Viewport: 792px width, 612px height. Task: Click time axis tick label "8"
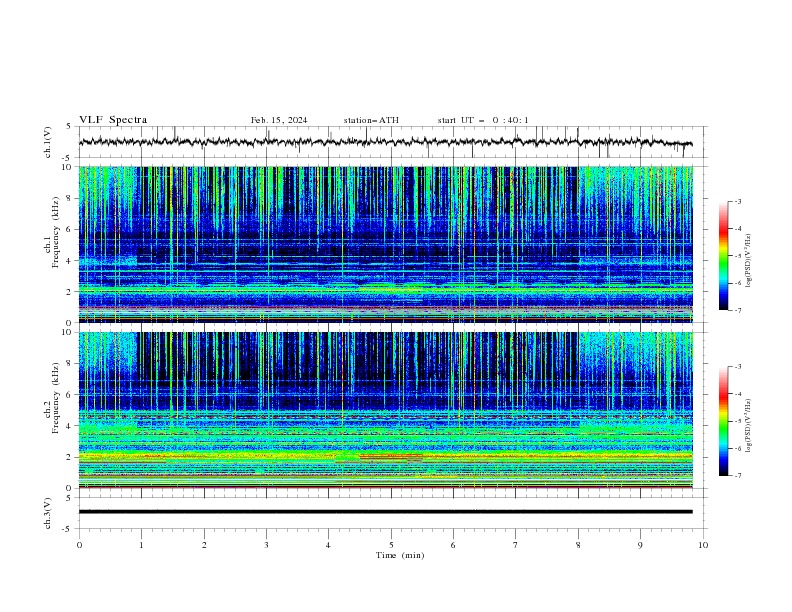coord(578,545)
